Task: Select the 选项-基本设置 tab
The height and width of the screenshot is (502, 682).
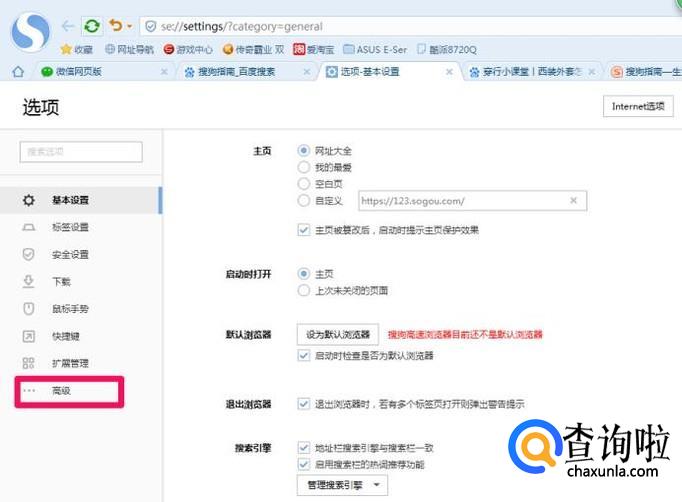Action: (387, 71)
